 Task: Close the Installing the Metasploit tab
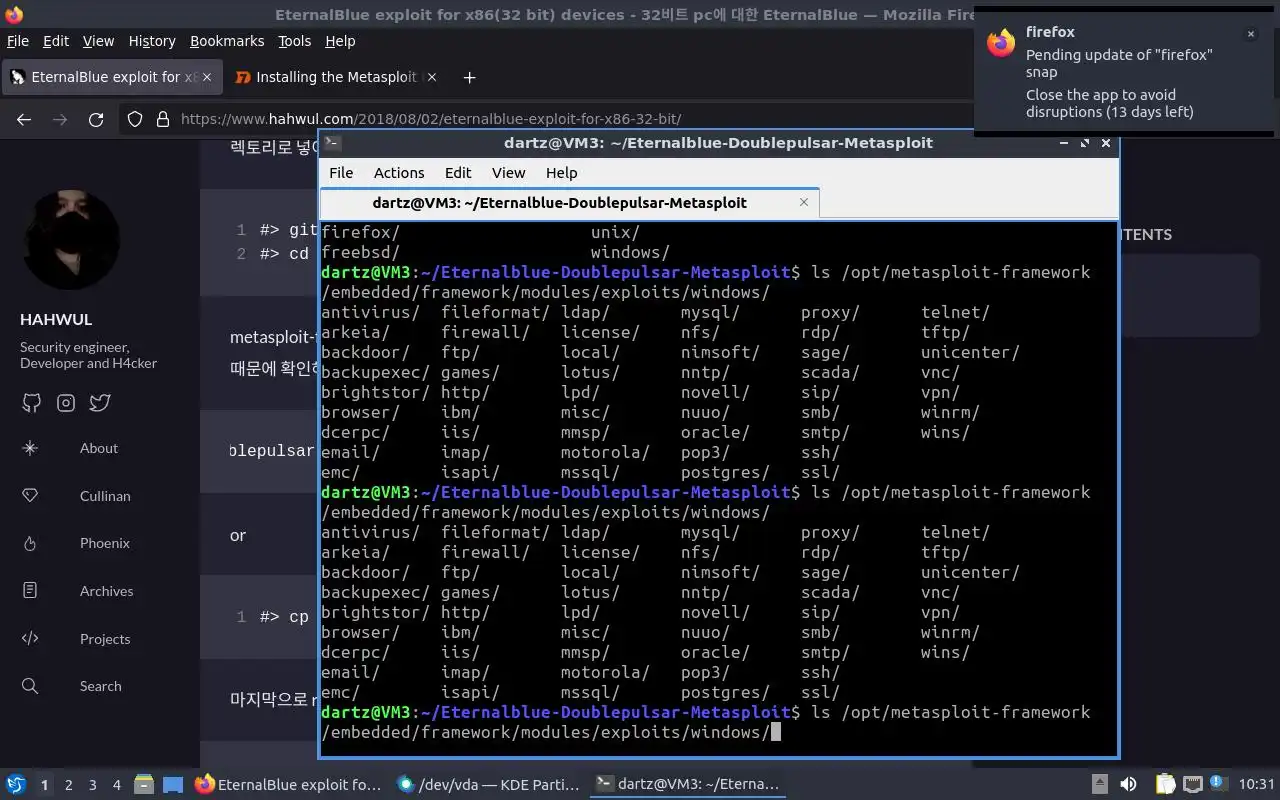tap(432, 77)
